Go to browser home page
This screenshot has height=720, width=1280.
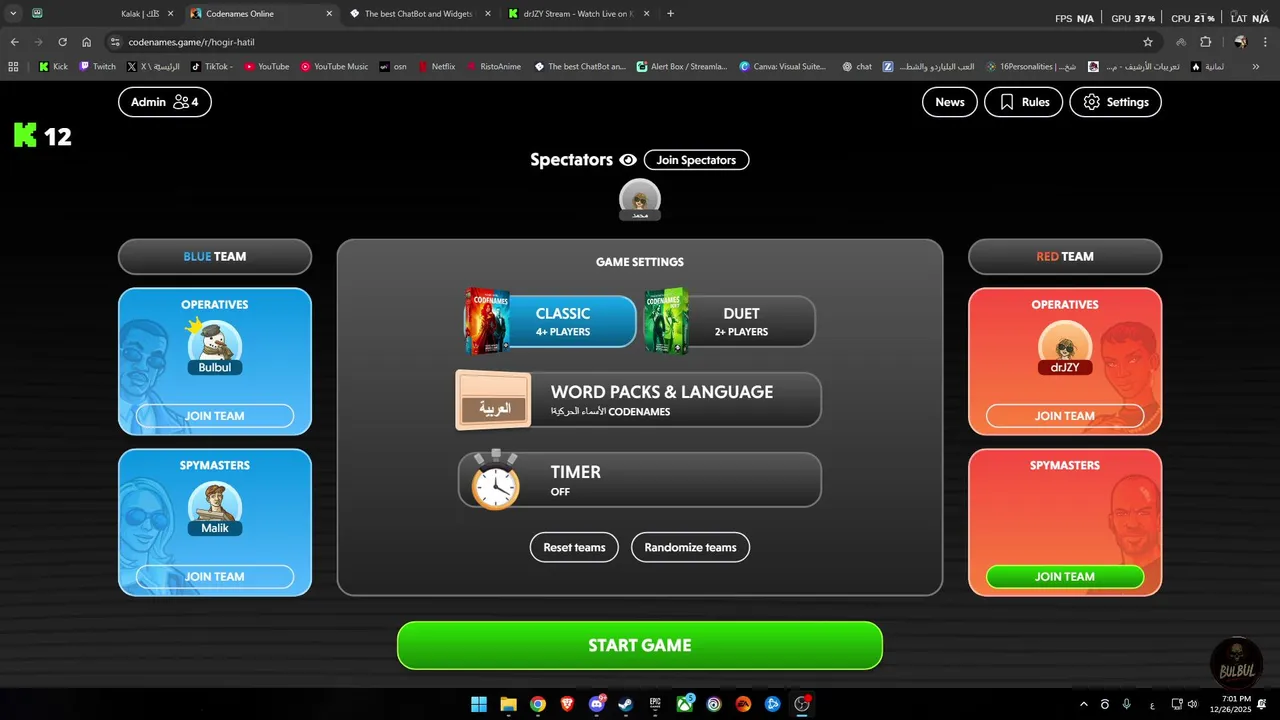(87, 42)
